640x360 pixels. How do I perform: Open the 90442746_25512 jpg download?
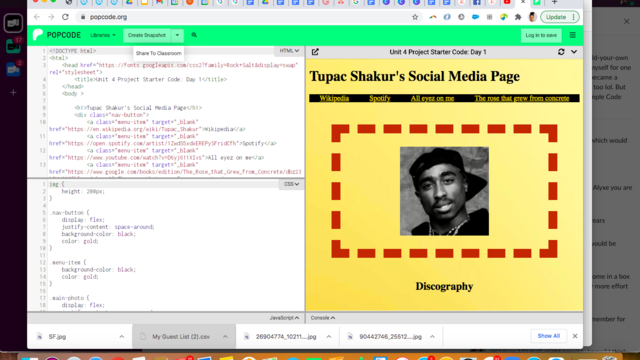point(390,336)
